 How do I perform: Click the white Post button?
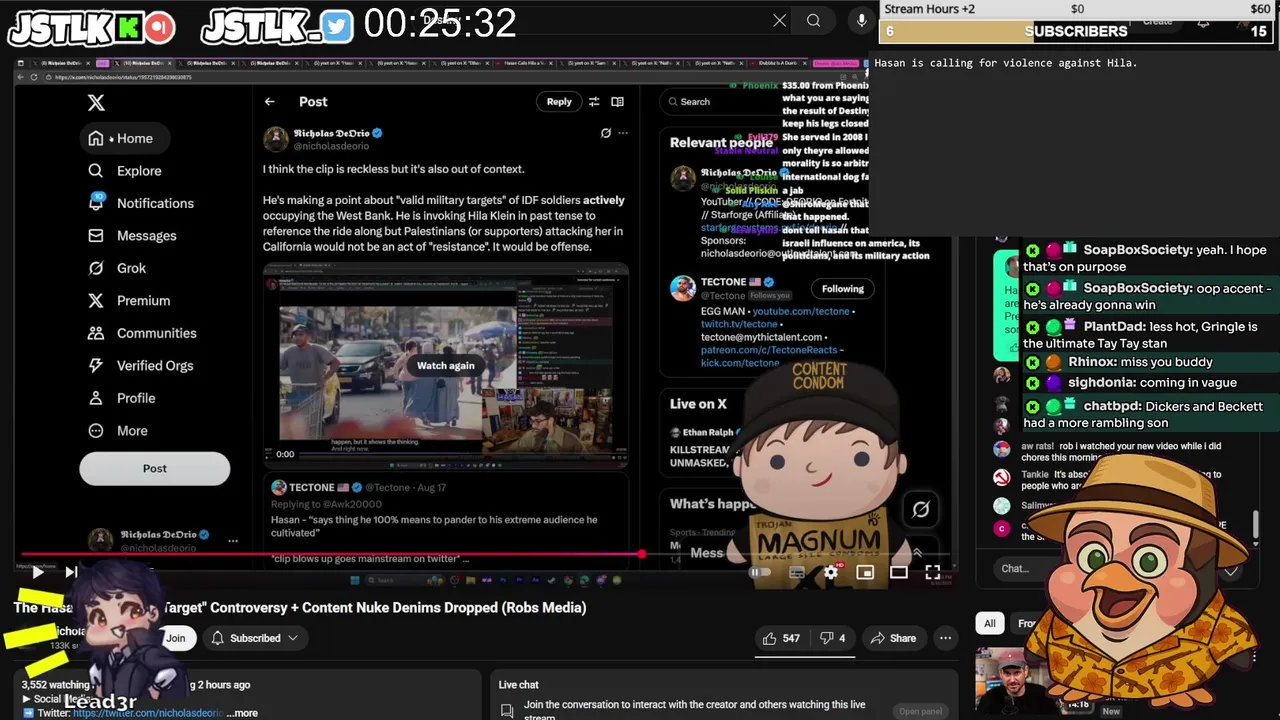coord(155,468)
